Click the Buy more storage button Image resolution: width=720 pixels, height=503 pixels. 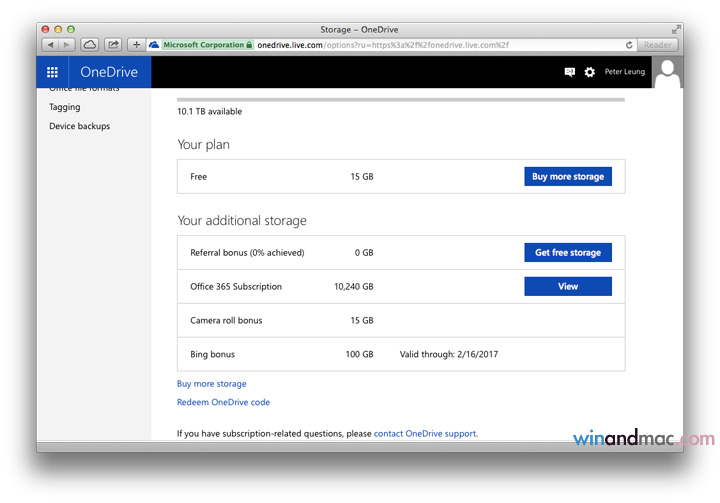567,177
